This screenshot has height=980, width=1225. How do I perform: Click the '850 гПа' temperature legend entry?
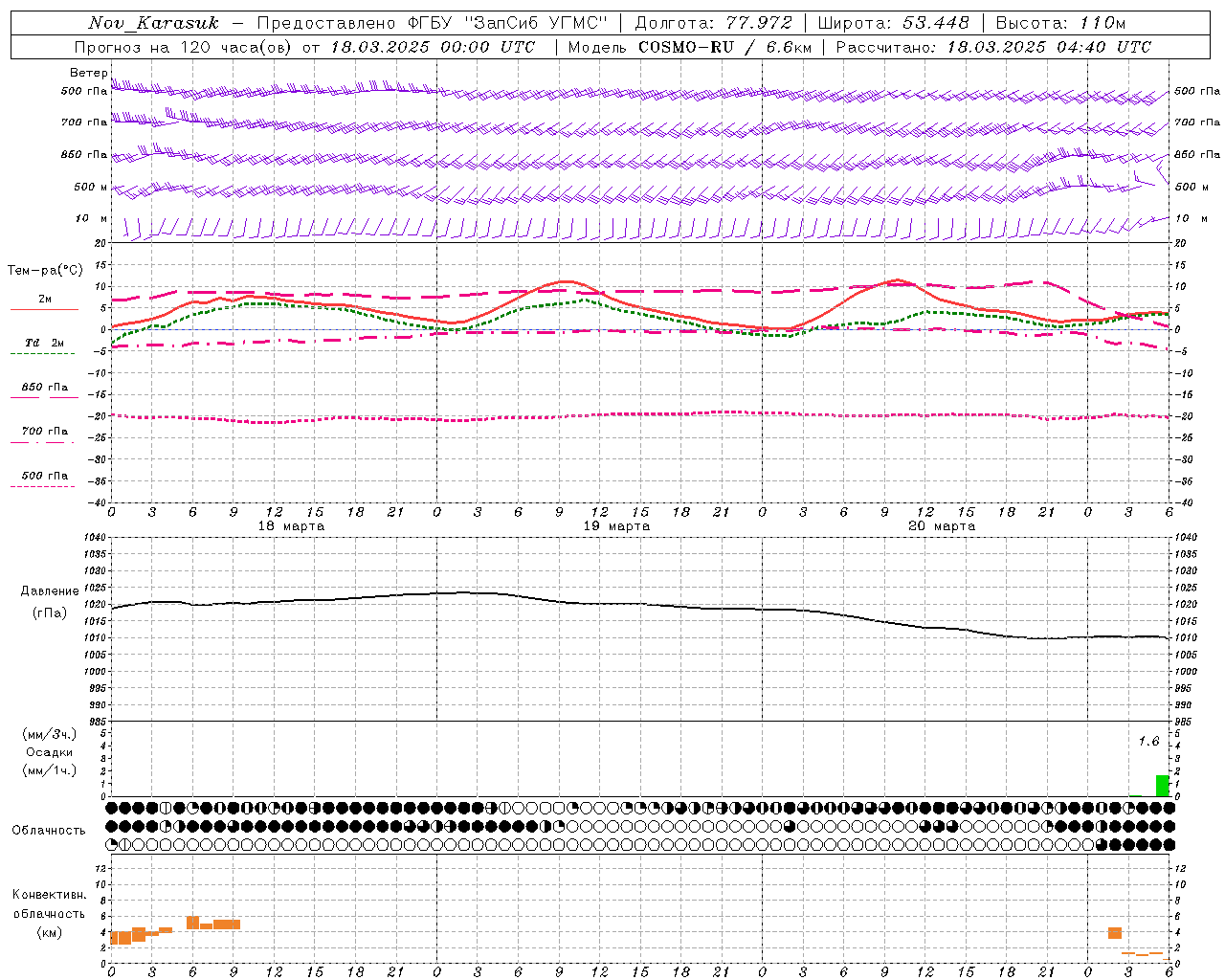[x=45, y=388]
